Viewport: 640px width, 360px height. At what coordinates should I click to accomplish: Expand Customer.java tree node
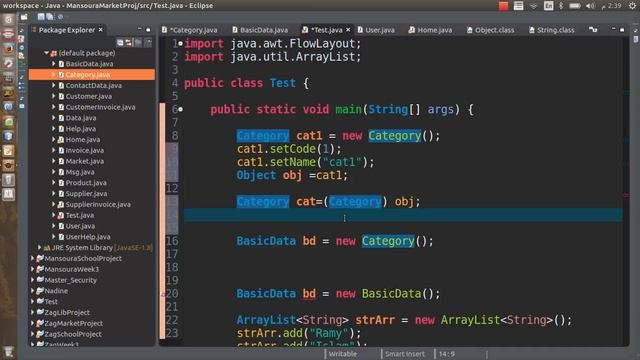pos(53,96)
